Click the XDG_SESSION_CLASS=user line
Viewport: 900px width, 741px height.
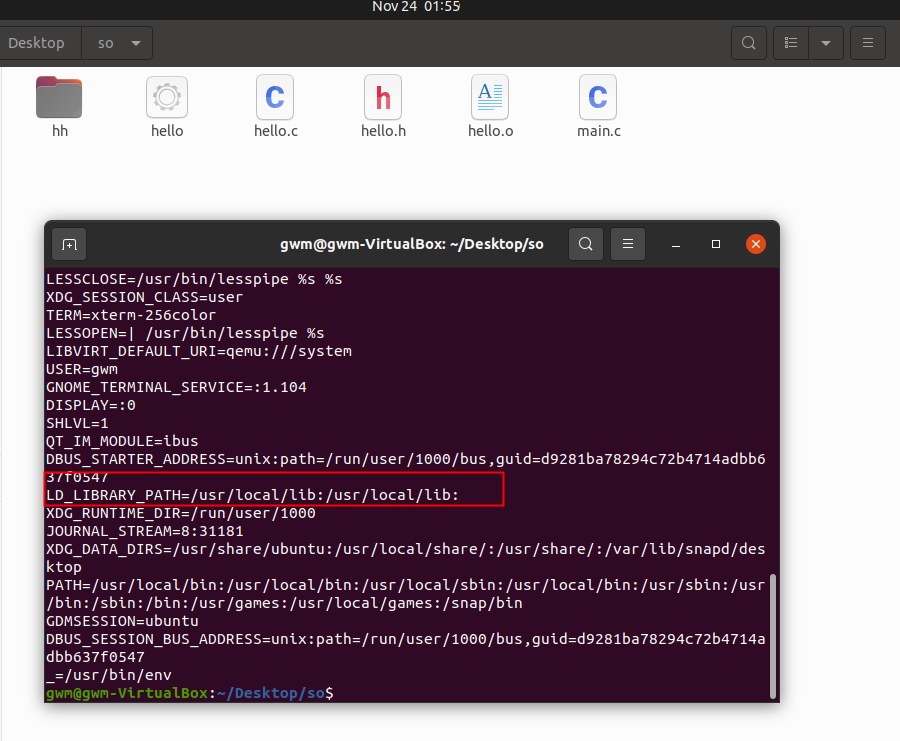[x=145, y=297]
